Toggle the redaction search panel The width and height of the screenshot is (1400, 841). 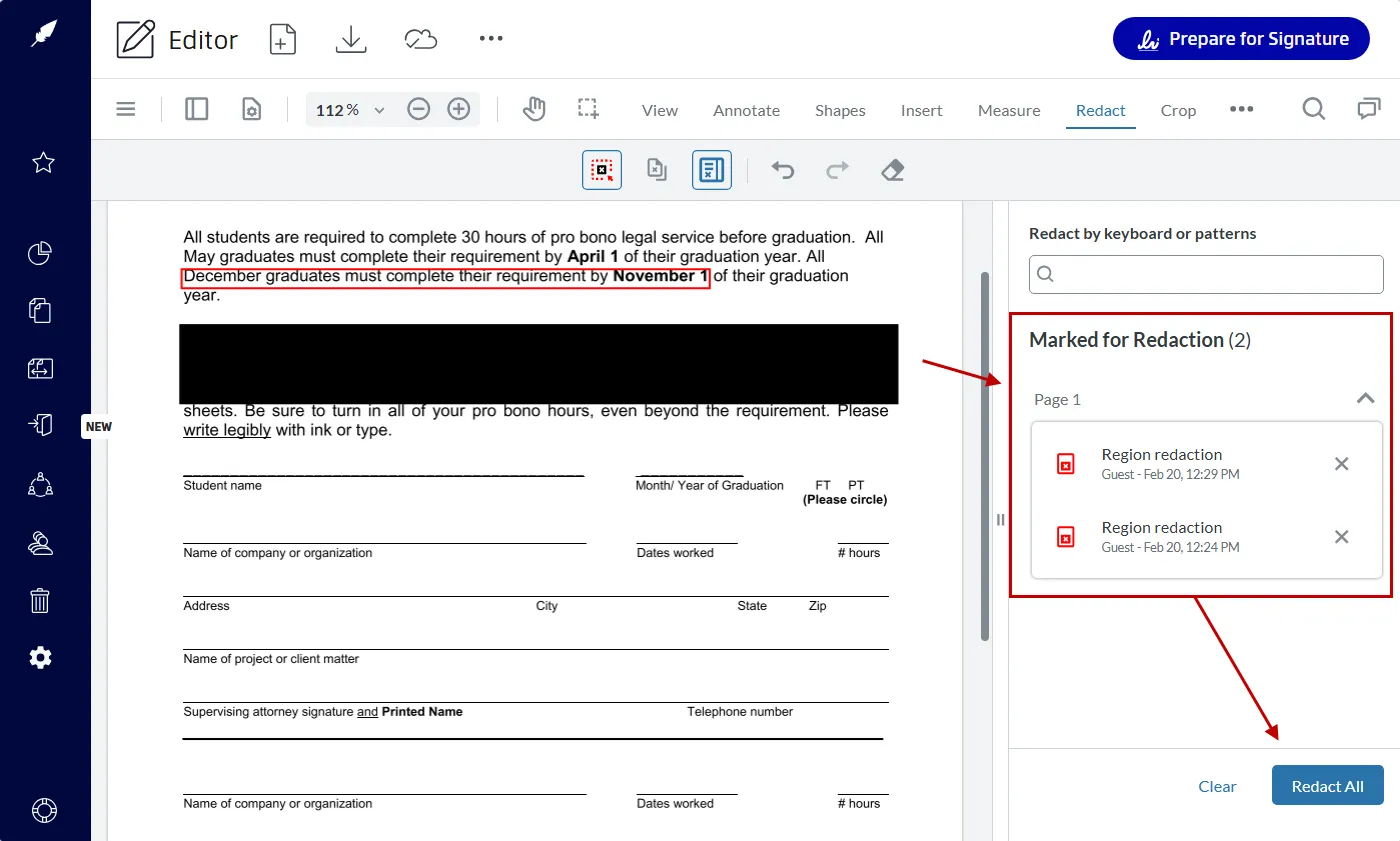[x=712, y=170]
